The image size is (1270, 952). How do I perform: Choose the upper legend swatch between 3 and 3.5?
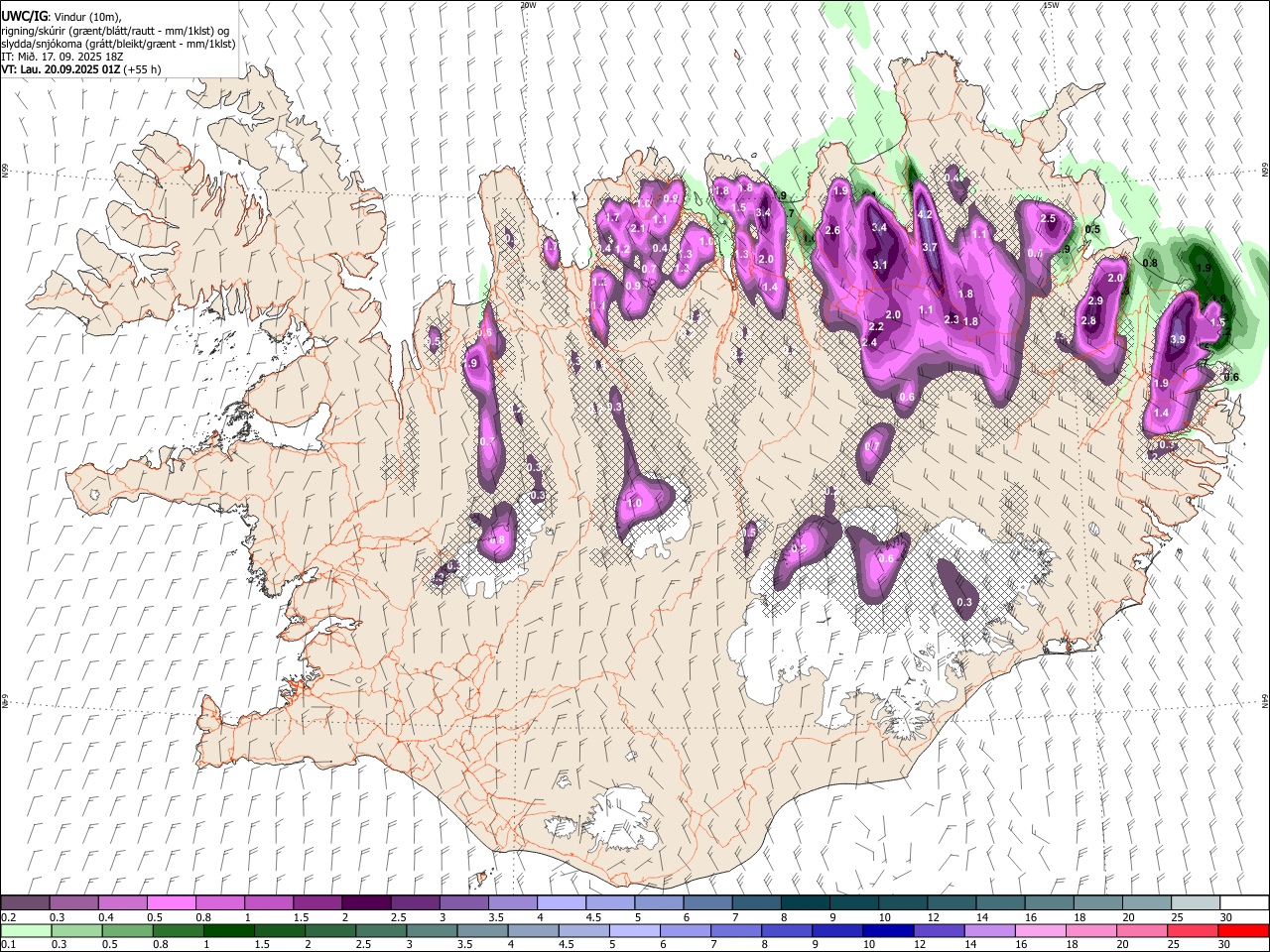[x=463, y=902]
